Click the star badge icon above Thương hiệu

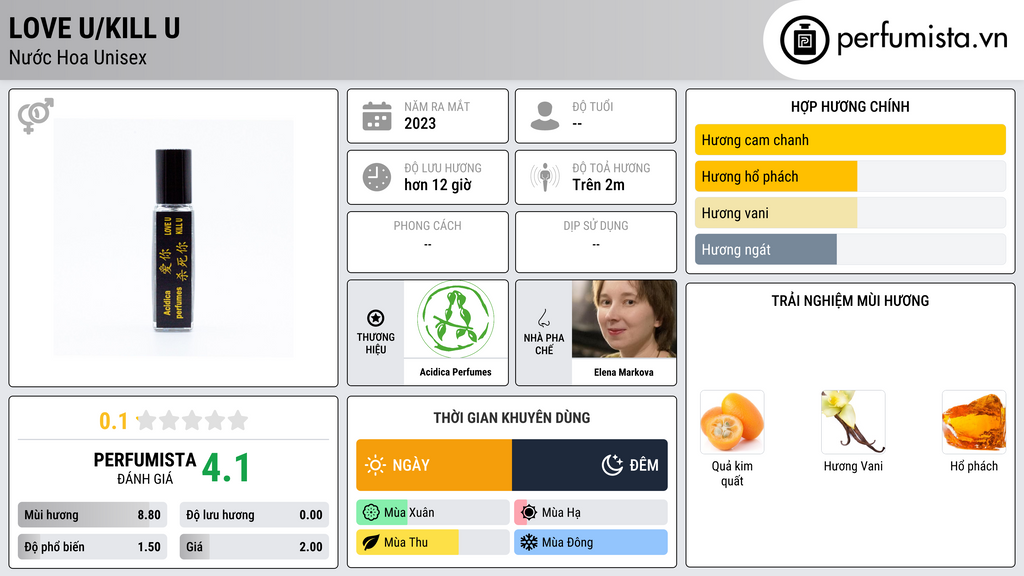376,318
